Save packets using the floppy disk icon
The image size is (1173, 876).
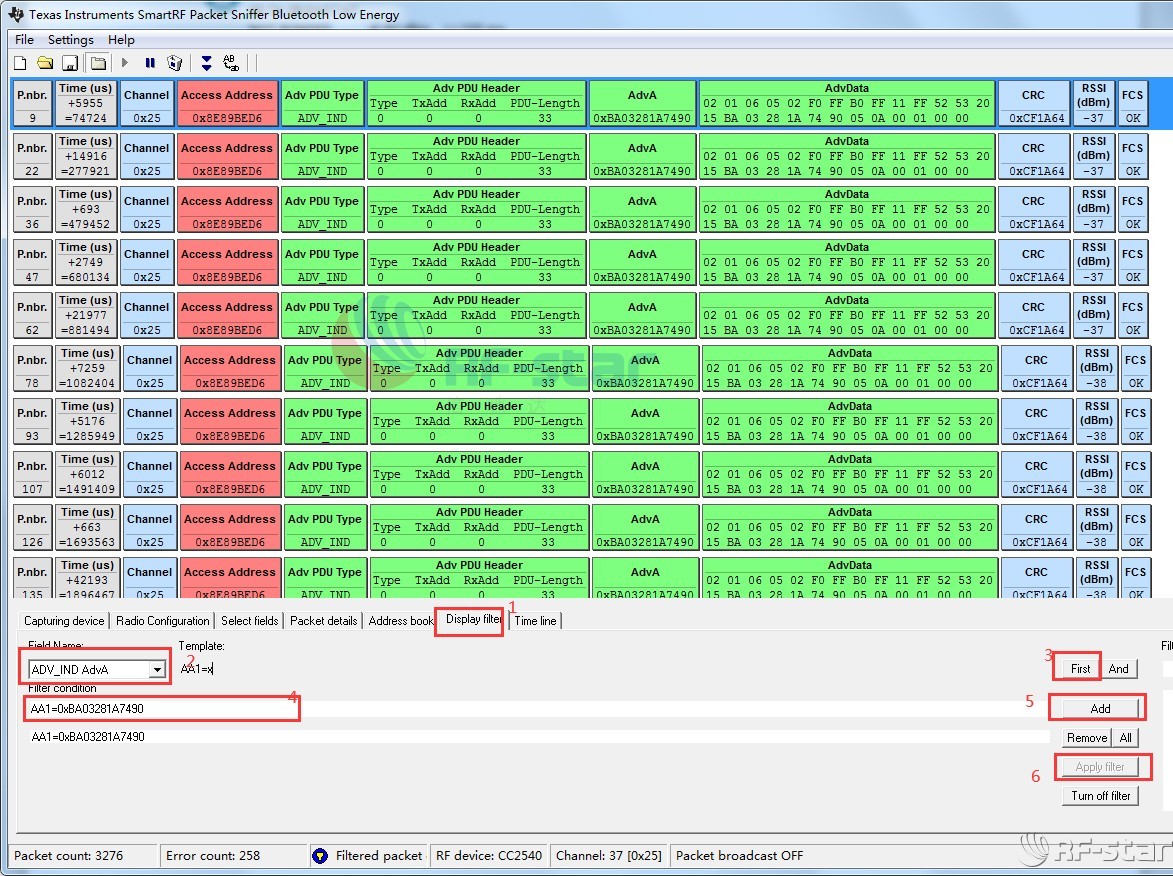pyautogui.click(x=70, y=63)
